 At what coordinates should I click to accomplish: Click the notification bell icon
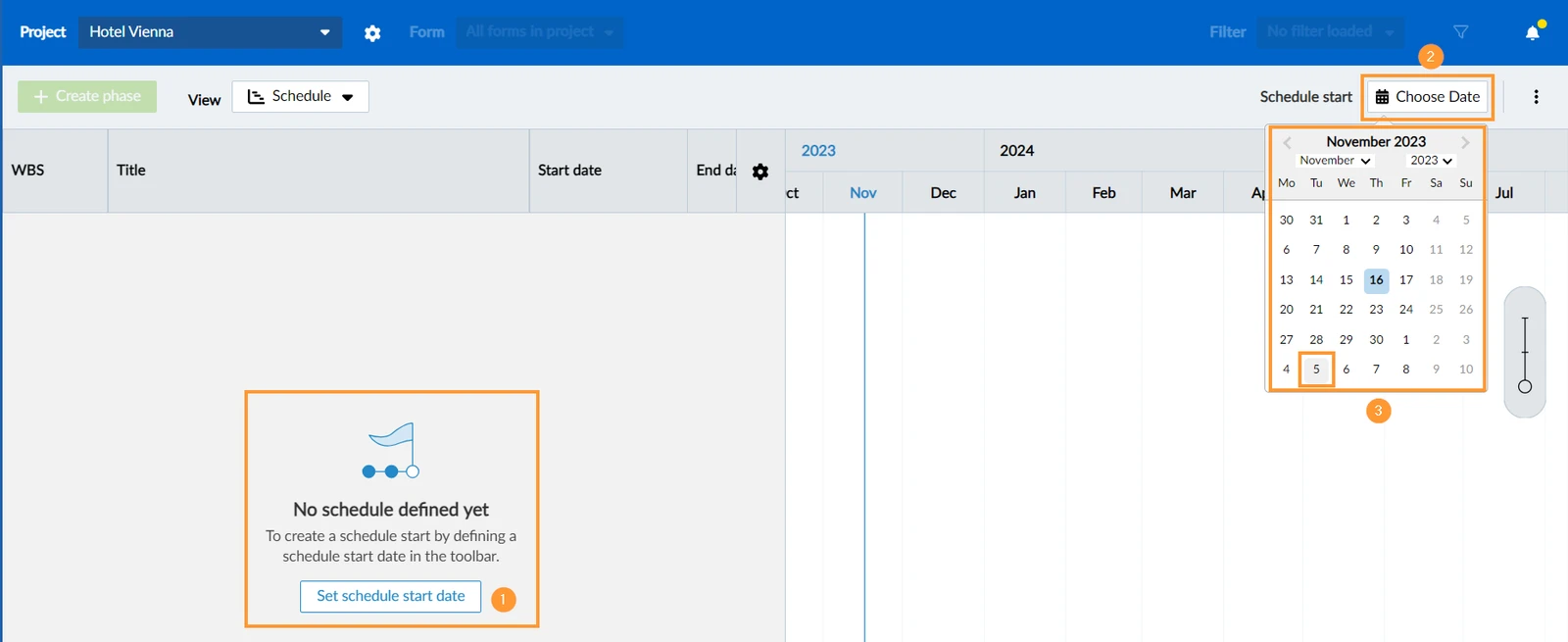tap(1533, 32)
